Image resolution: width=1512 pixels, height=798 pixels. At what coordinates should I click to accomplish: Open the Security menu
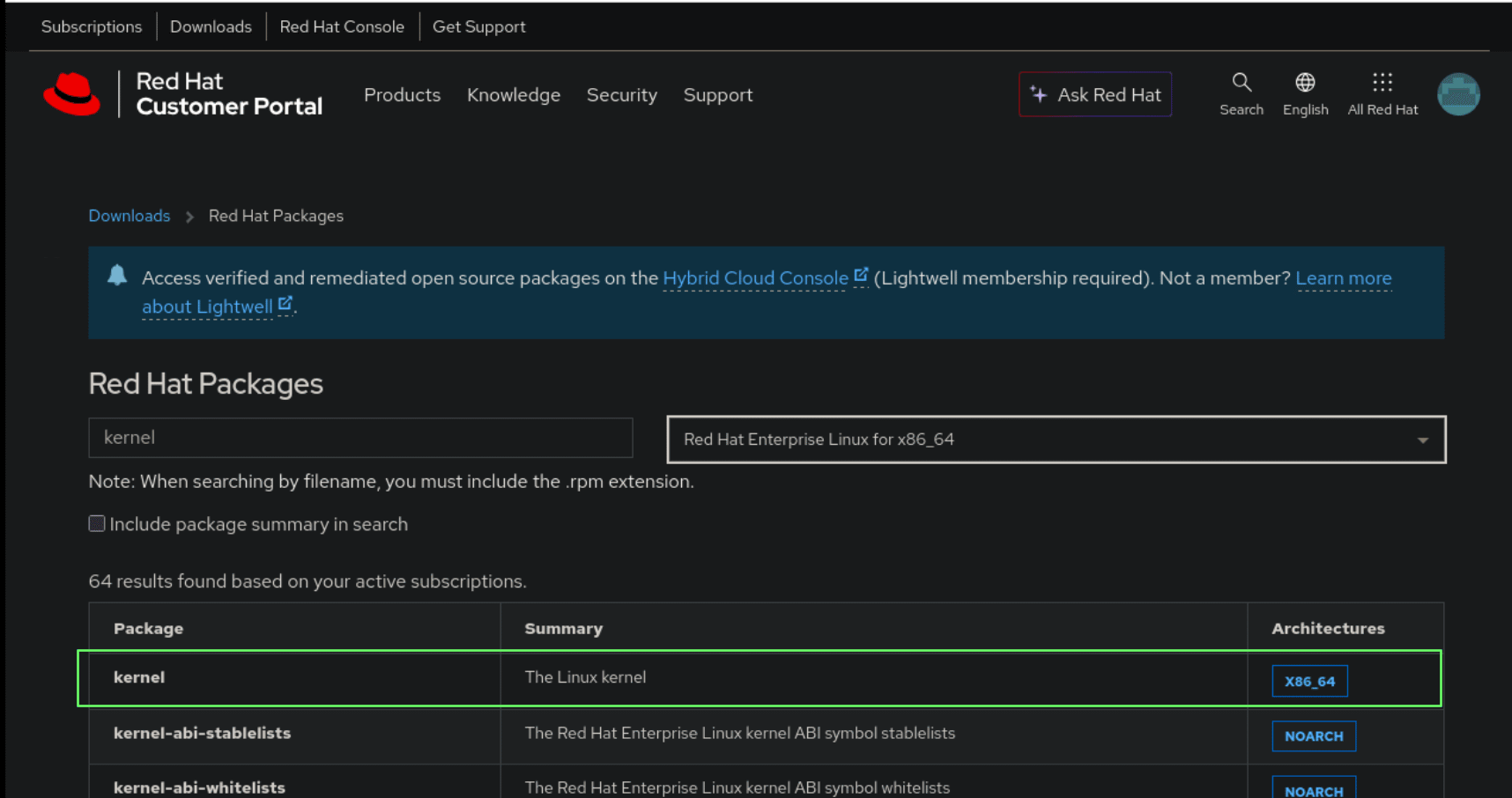coord(622,95)
